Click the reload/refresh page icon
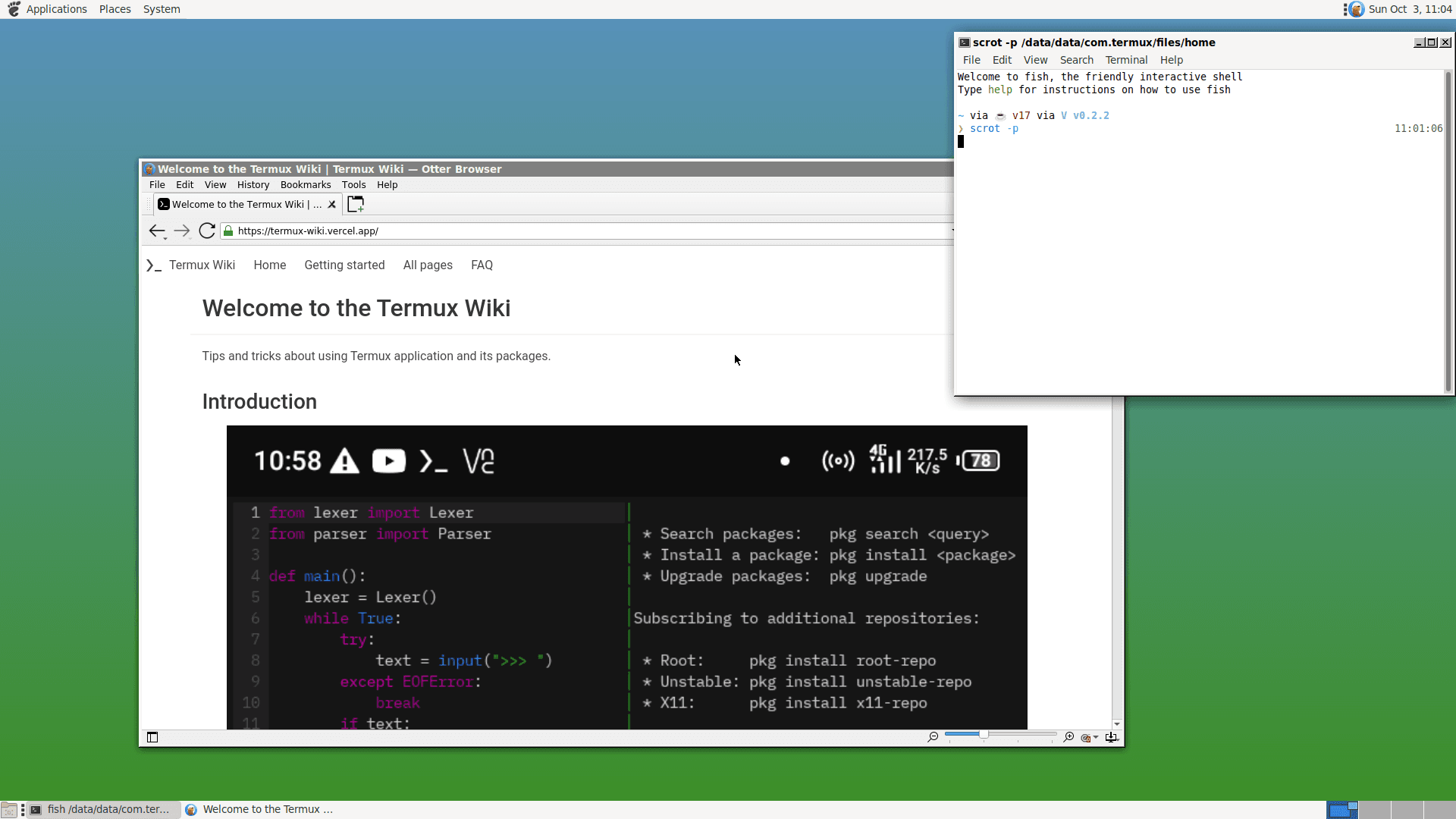The width and height of the screenshot is (1456, 819). click(207, 231)
